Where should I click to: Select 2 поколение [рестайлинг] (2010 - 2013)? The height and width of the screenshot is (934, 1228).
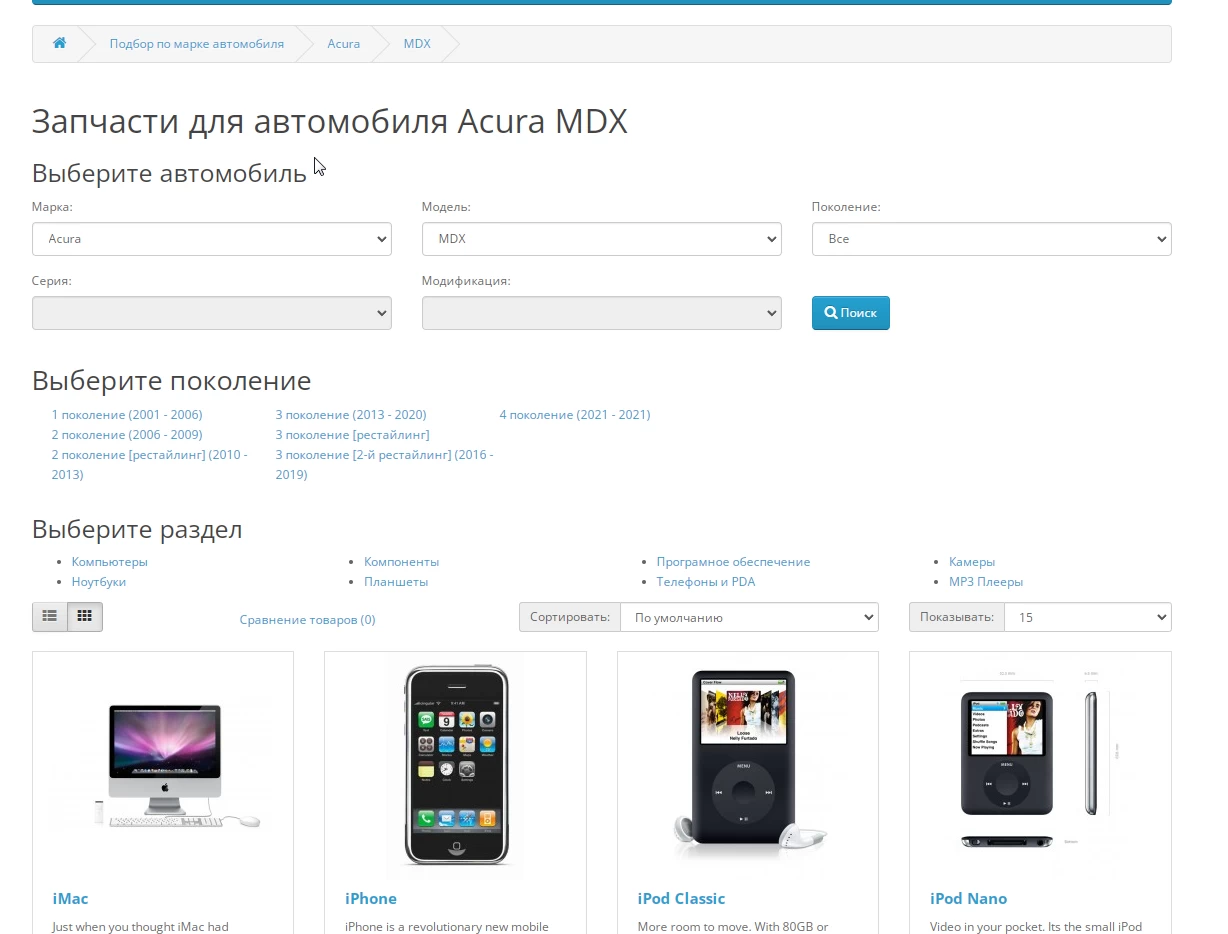point(150,465)
